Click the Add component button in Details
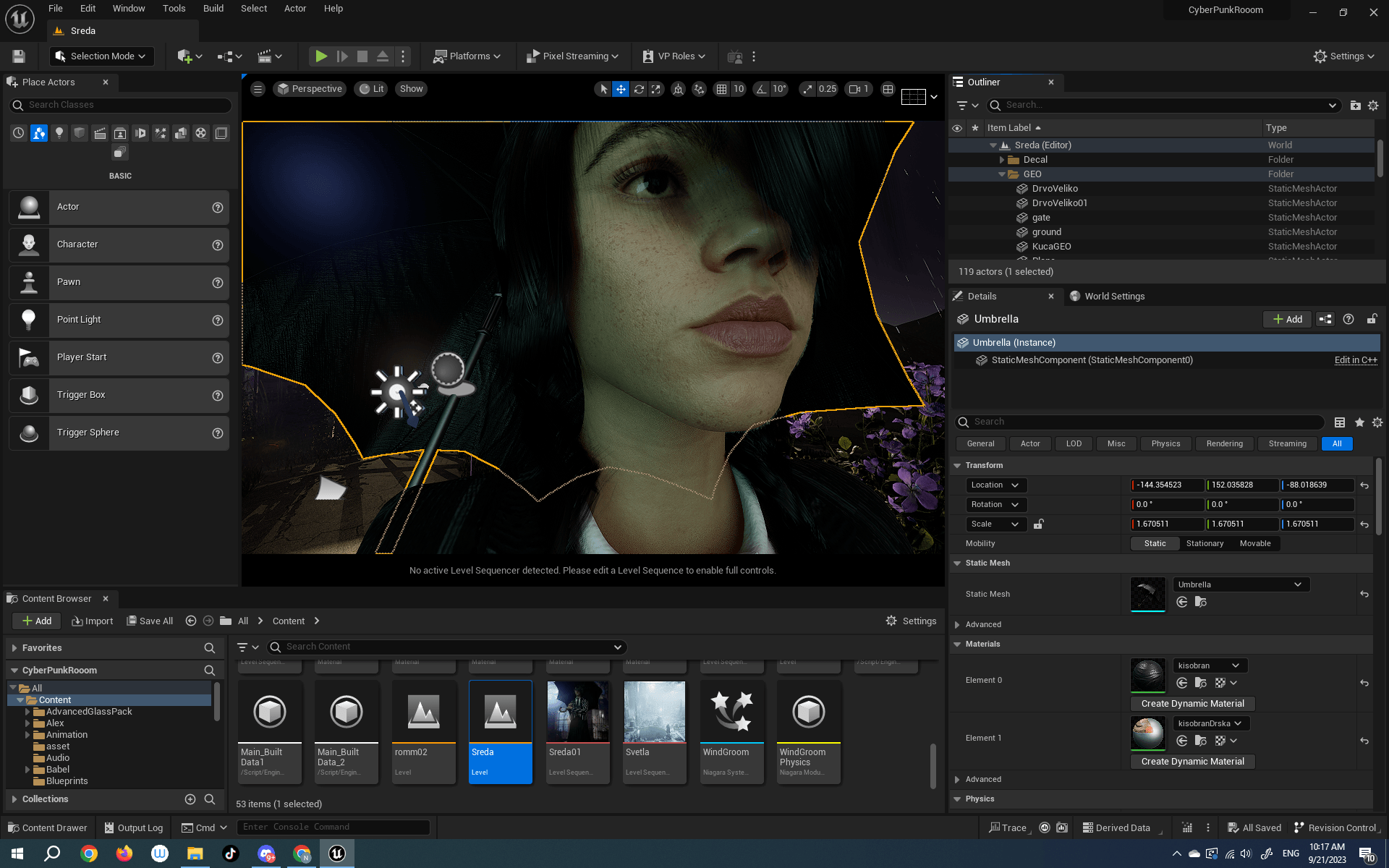This screenshot has height=868, width=1389. click(1287, 319)
